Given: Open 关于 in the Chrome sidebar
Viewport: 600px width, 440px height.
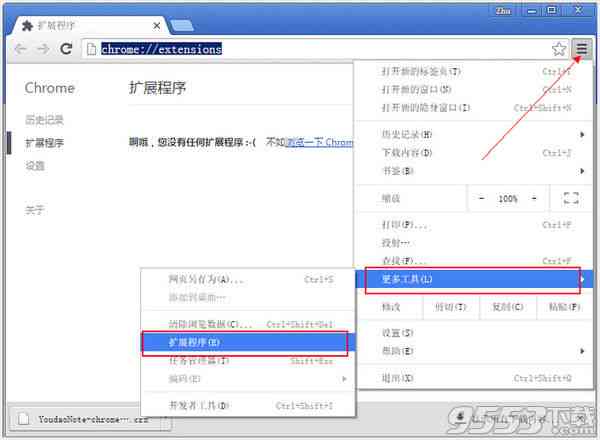Looking at the screenshot, I should [x=35, y=210].
